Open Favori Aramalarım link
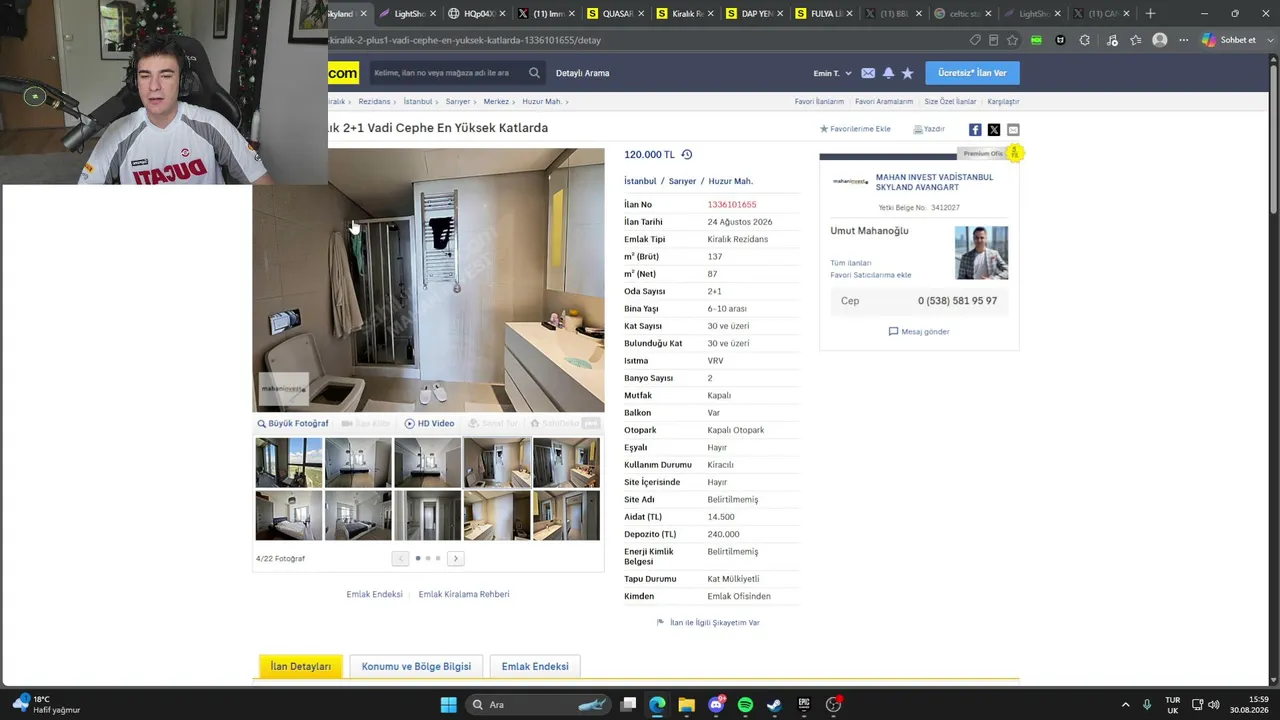Viewport: 1280px width, 720px height. (x=884, y=102)
